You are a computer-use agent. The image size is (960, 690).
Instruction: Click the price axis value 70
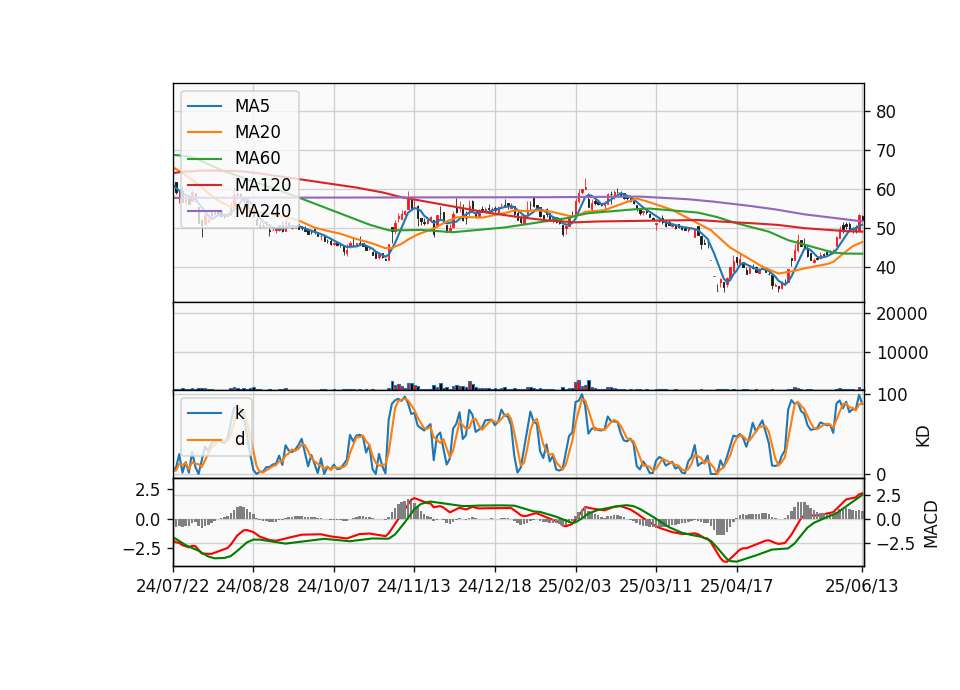coord(885,151)
